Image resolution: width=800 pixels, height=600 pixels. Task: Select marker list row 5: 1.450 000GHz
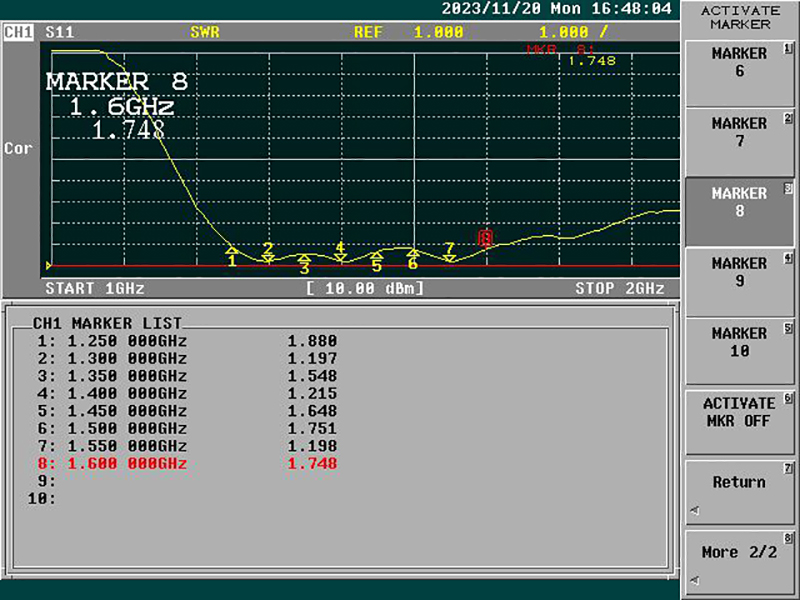pos(187,411)
